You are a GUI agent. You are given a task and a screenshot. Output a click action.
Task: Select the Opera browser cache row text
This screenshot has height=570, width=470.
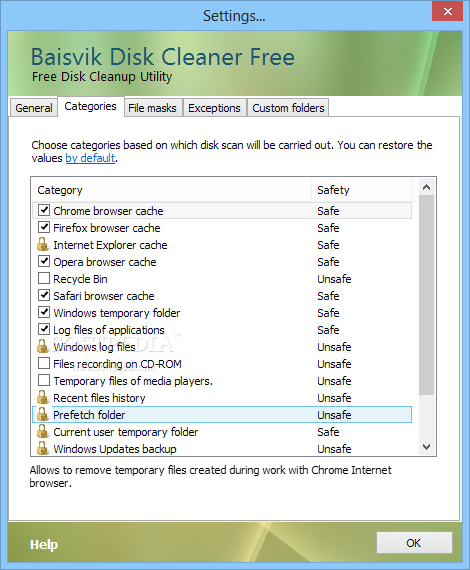click(x=105, y=262)
